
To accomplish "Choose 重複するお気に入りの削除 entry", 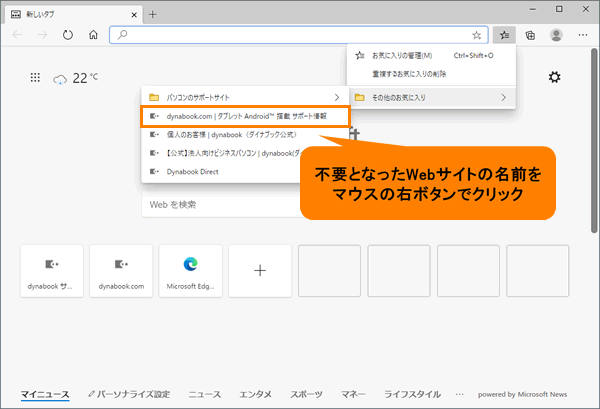I will (x=431, y=74).
